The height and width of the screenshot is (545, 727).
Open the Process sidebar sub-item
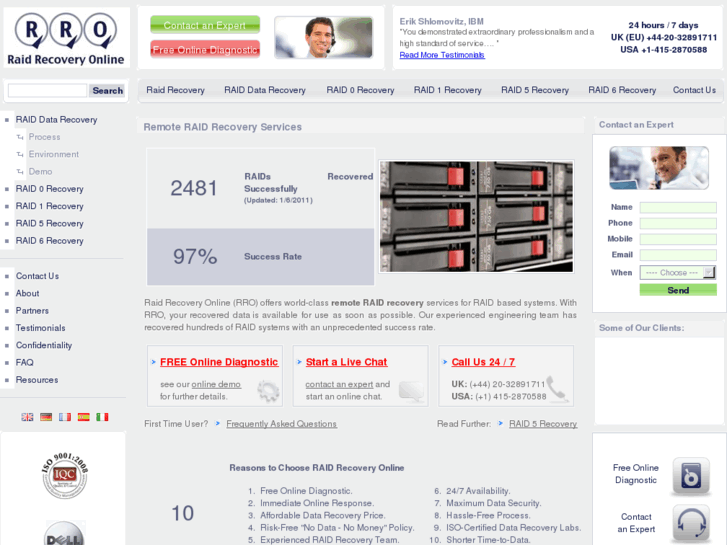45,137
